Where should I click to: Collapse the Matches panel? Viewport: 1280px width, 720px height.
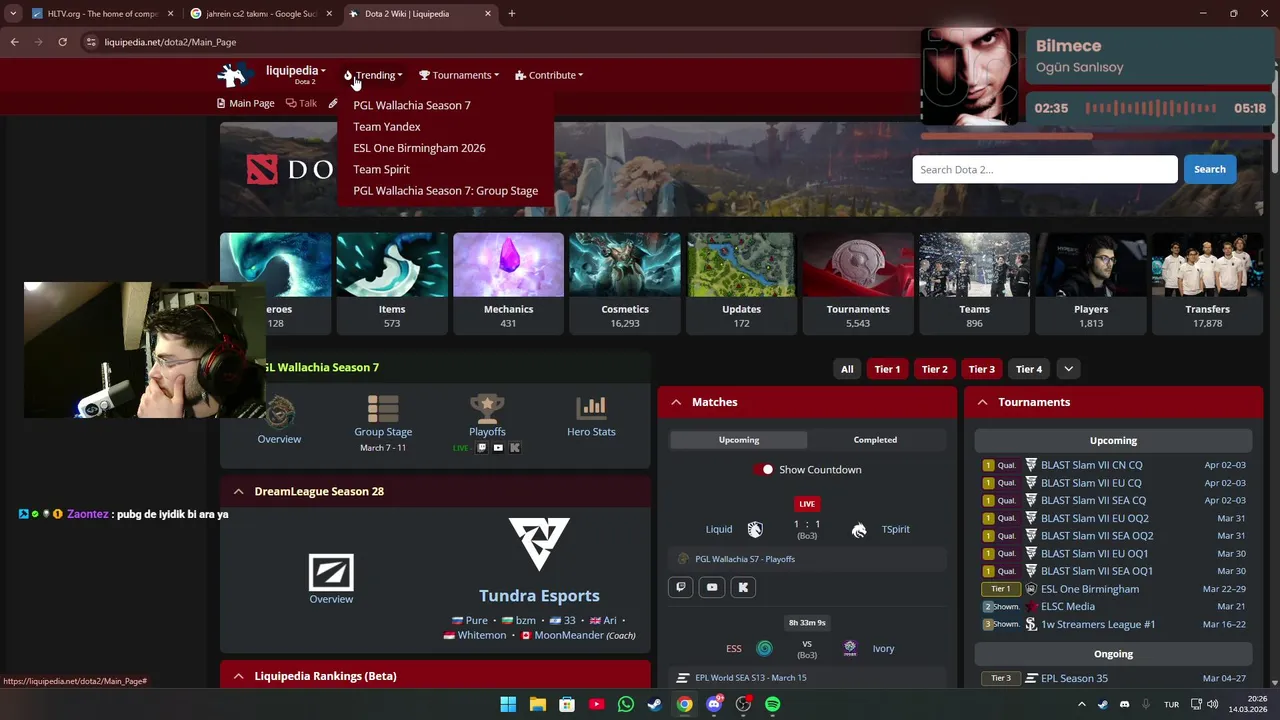[x=676, y=402]
